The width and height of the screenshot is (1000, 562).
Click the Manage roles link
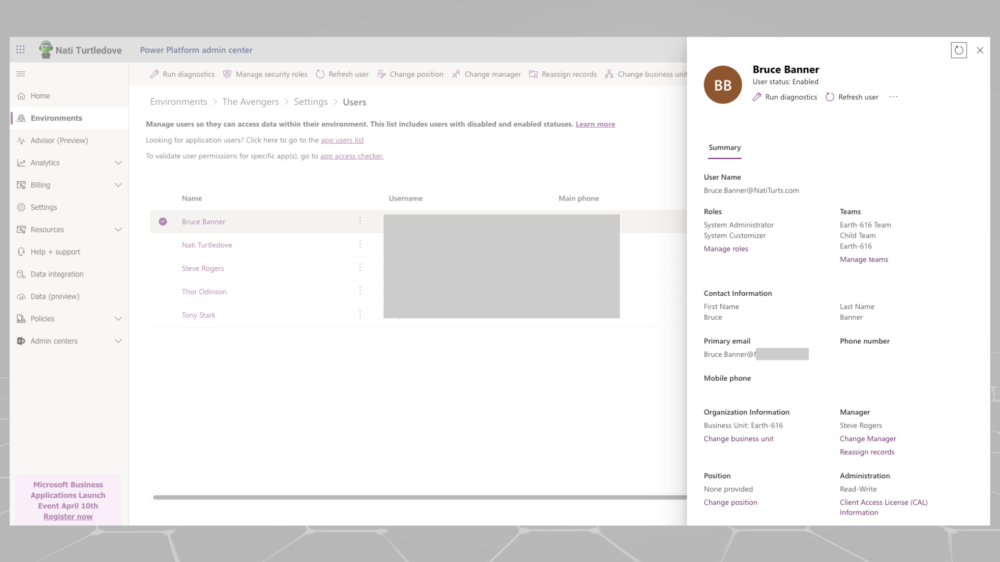[x=725, y=249]
